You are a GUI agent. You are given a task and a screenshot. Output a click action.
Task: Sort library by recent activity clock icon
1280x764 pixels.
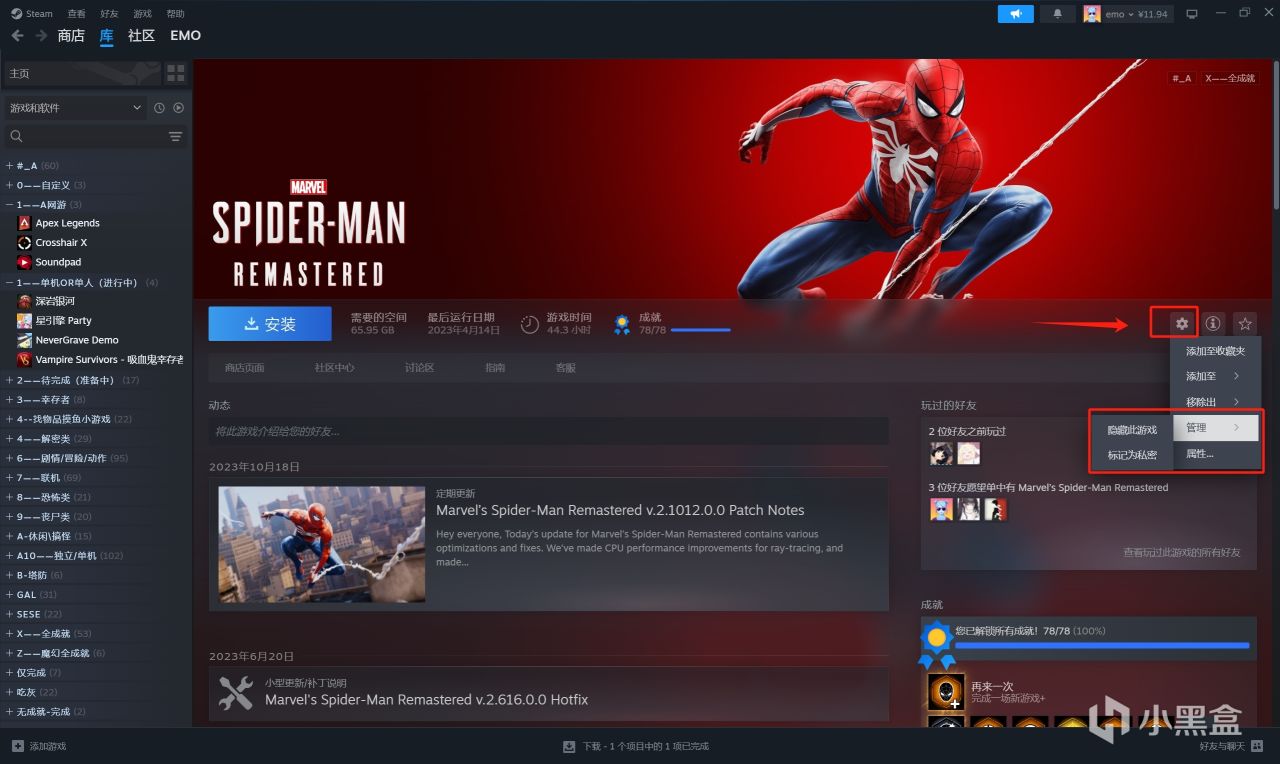(159, 108)
